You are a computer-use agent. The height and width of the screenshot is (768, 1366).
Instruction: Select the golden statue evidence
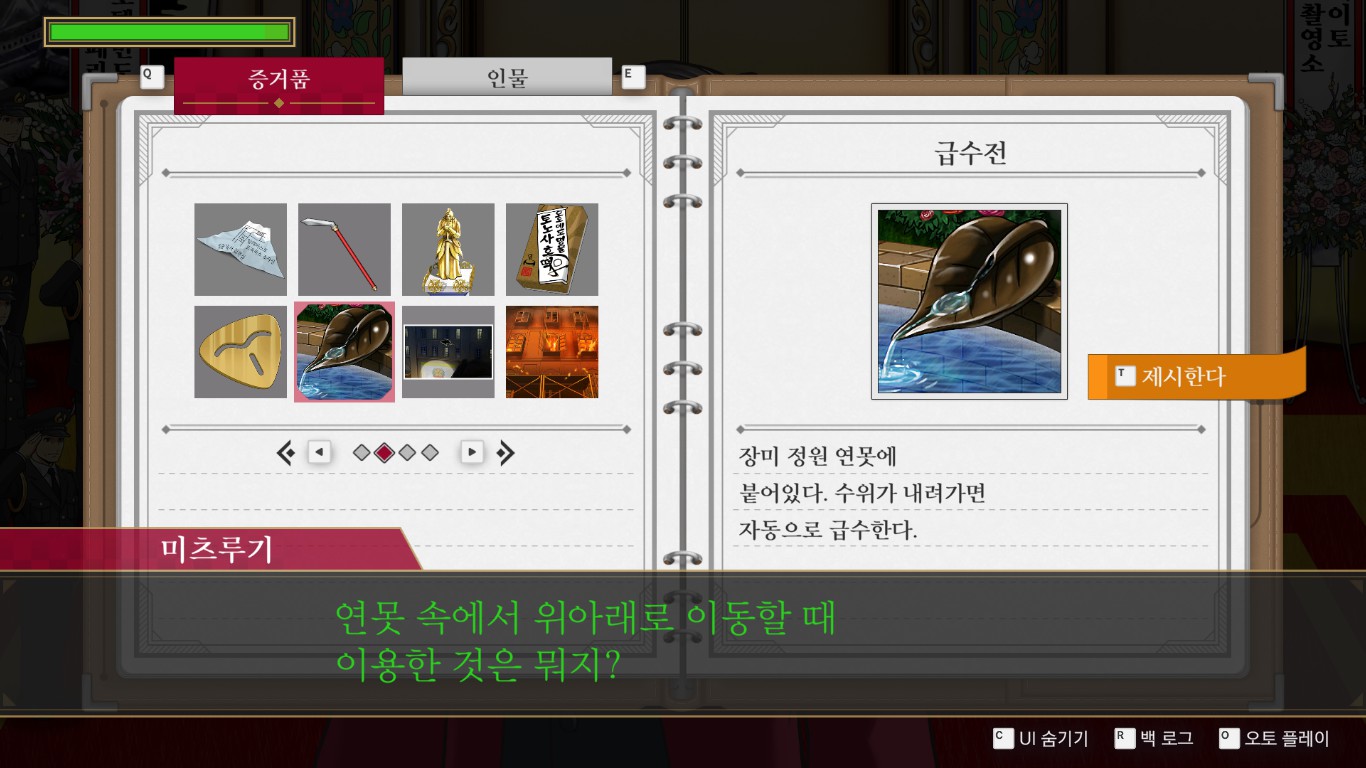click(448, 249)
